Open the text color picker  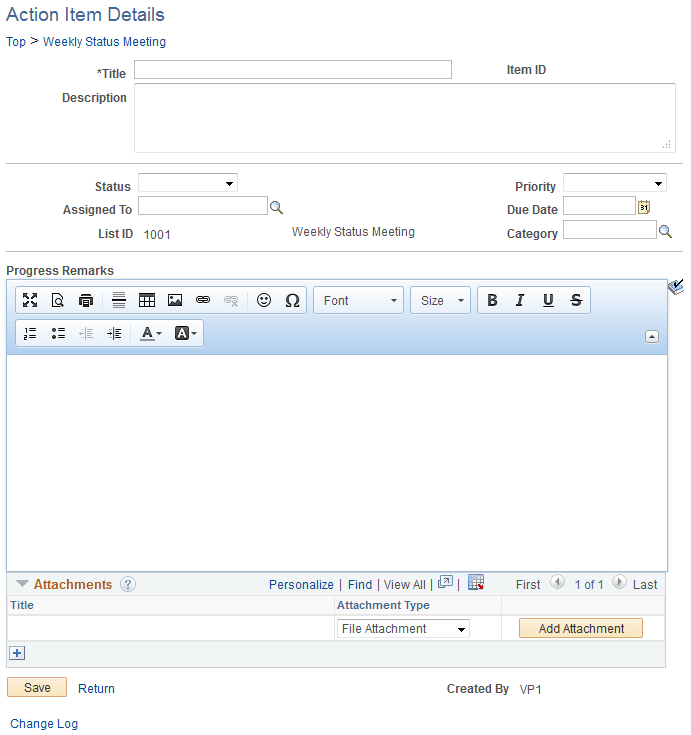151,333
